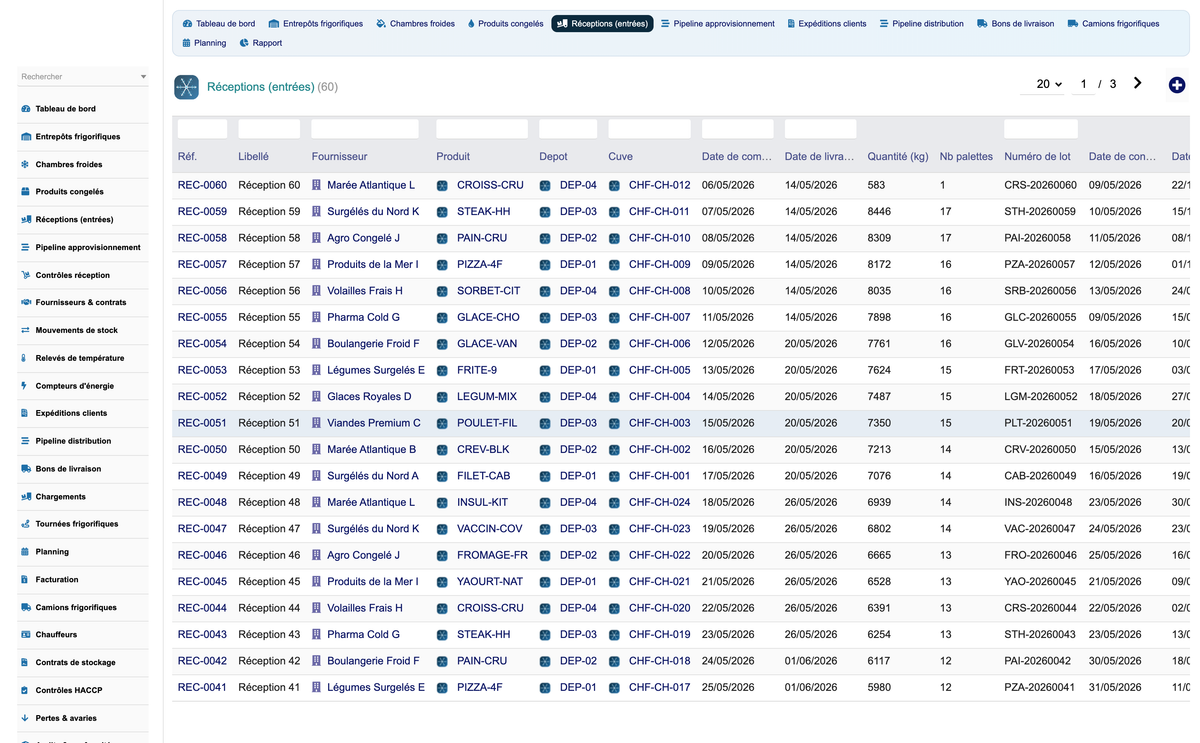Click the current page number field
Screen dimensions: 1200x743
pyautogui.click(x=1083, y=85)
